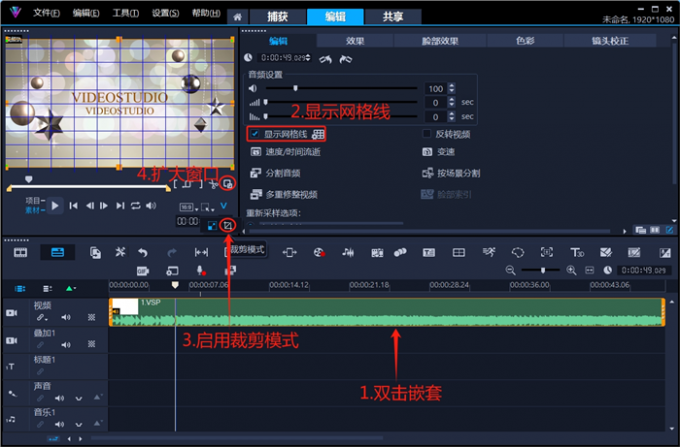This screenshot has width=680, height=447.
Task: Rotate video right icon
Action: [x=346, y=59]
